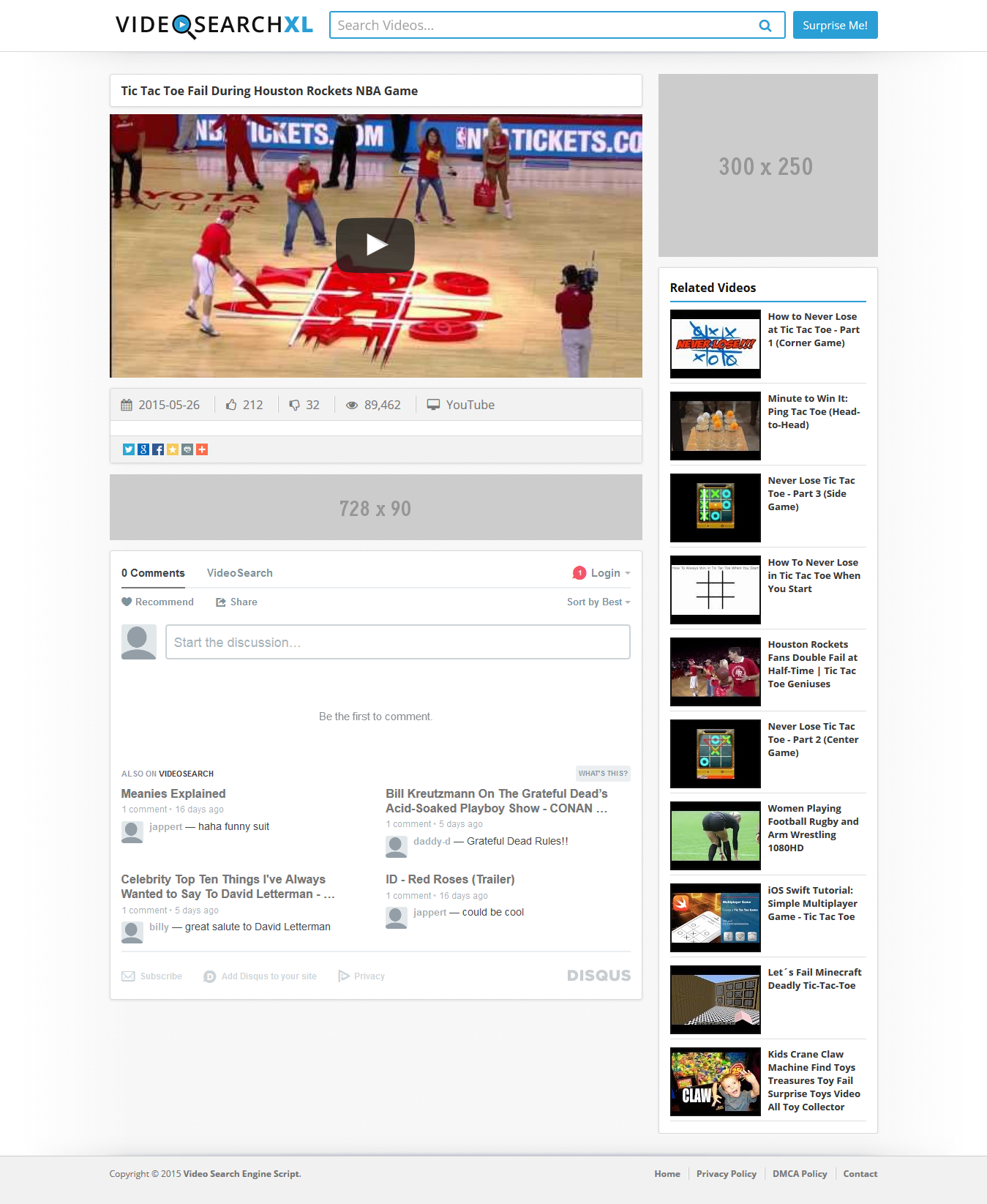Click the search magnifier icon
987x1204 pixels.
click(x=765, y=26)
